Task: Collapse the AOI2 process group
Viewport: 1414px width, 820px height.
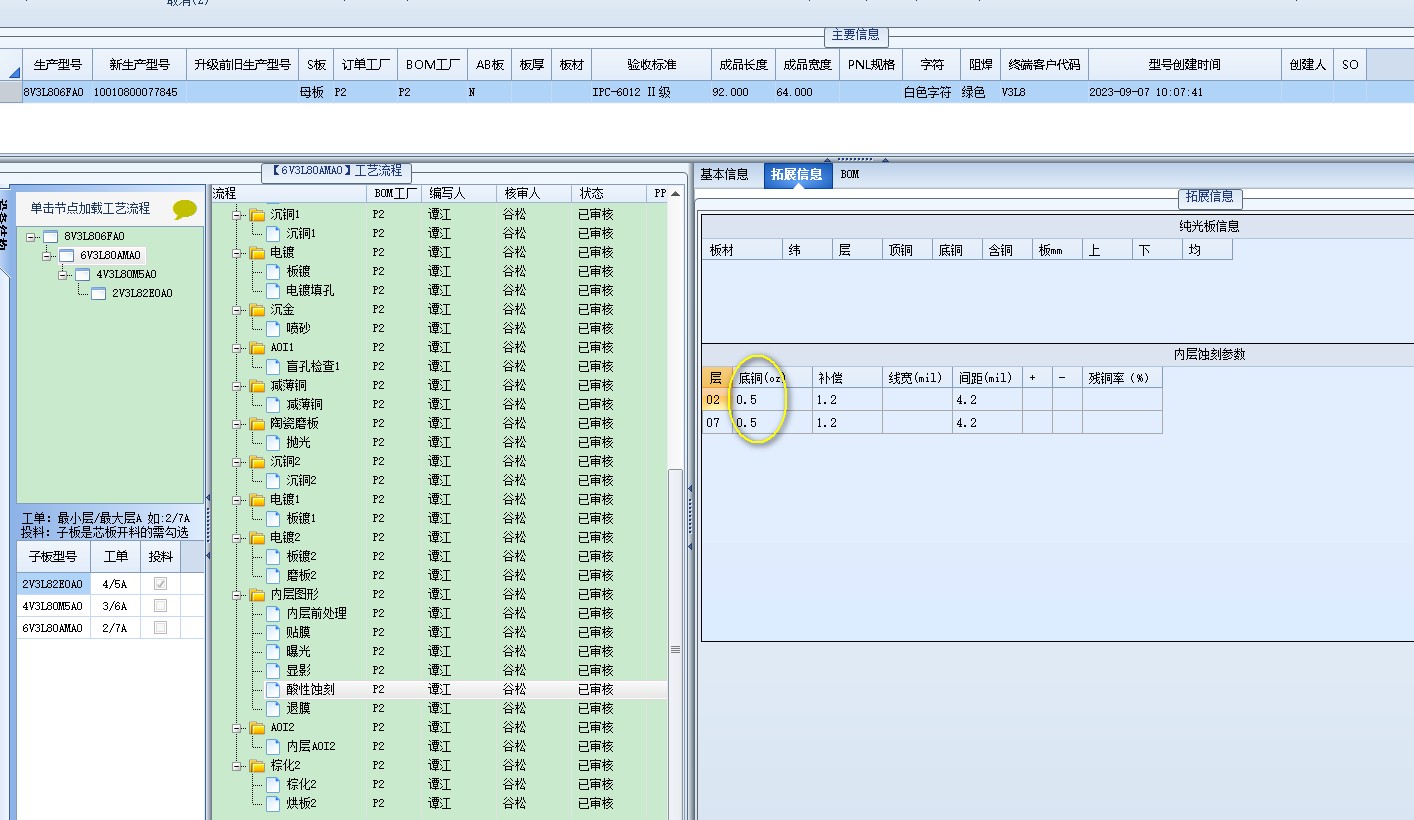Action: tap(238, 727)
